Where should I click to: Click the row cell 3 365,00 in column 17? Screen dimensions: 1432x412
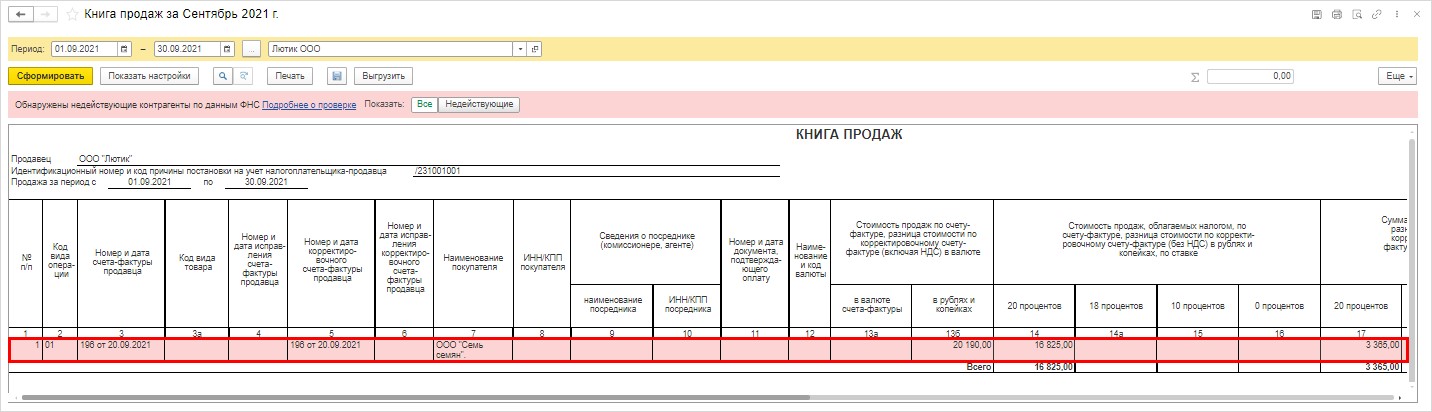pyautogui.click(x=1361, y=350)
